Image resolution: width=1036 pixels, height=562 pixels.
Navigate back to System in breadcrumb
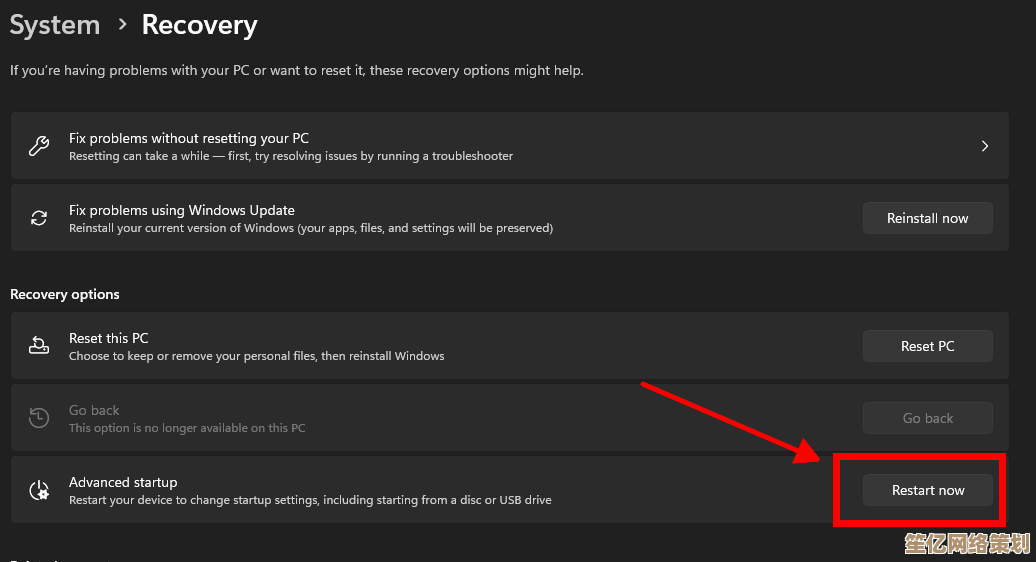[x=55, y=25]
